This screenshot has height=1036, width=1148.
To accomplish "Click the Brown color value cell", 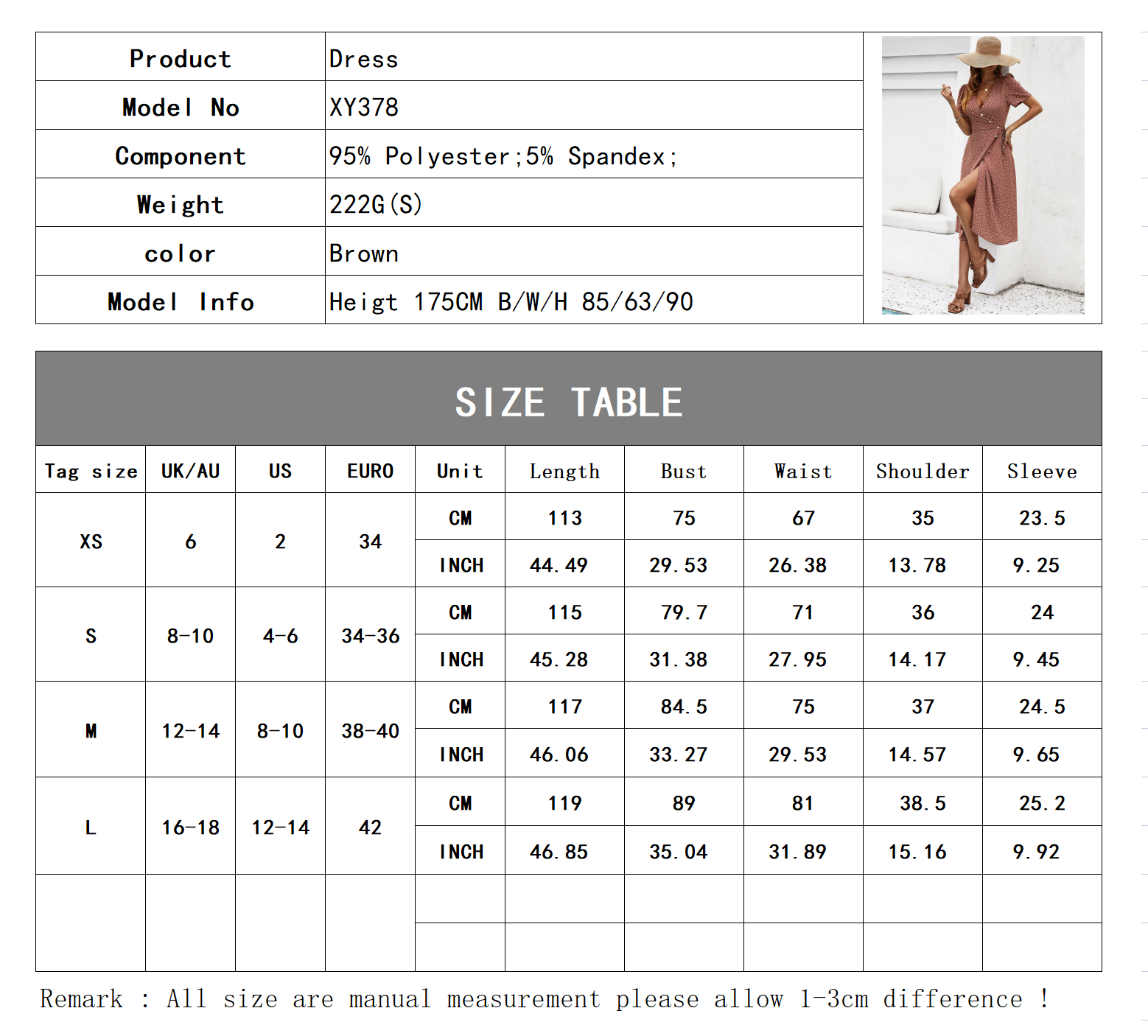I will click(x=593, y=253).
